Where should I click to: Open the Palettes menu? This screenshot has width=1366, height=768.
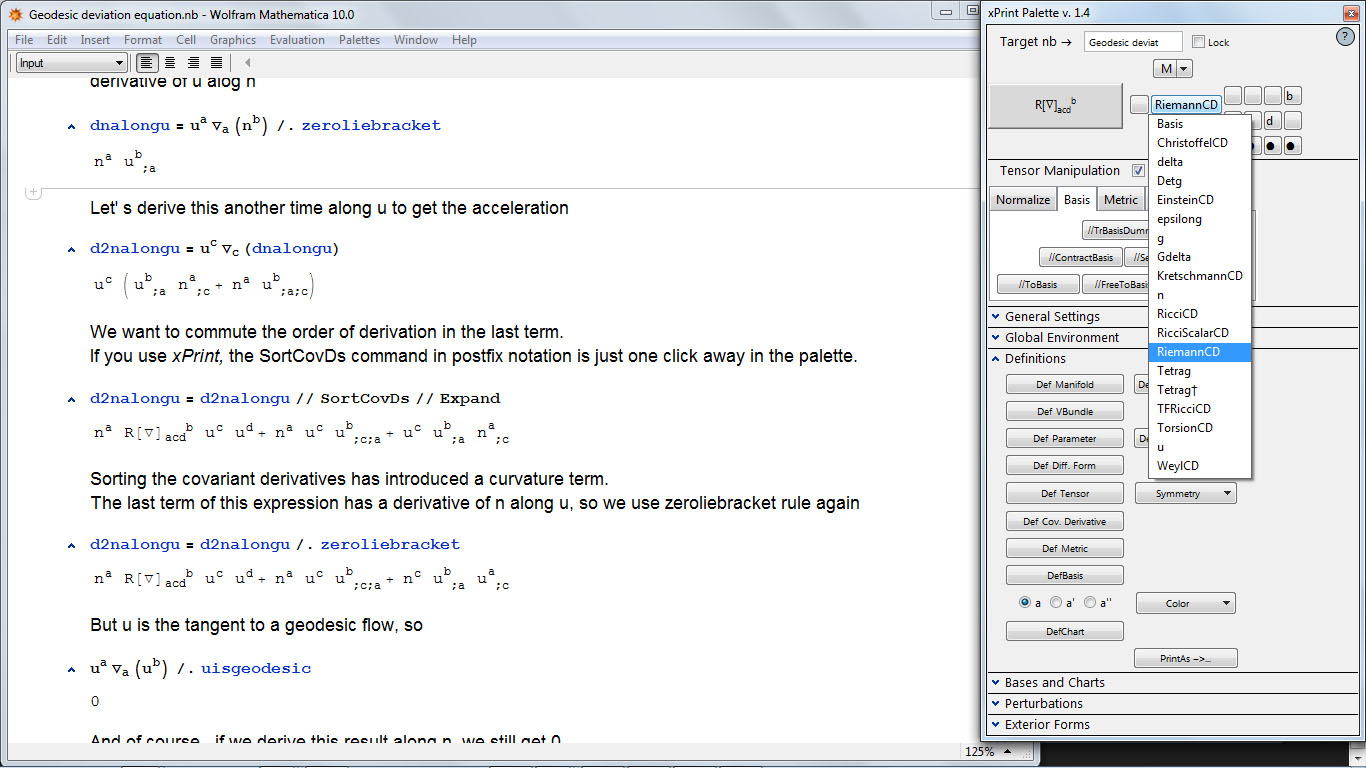click(x=359, y=40)
